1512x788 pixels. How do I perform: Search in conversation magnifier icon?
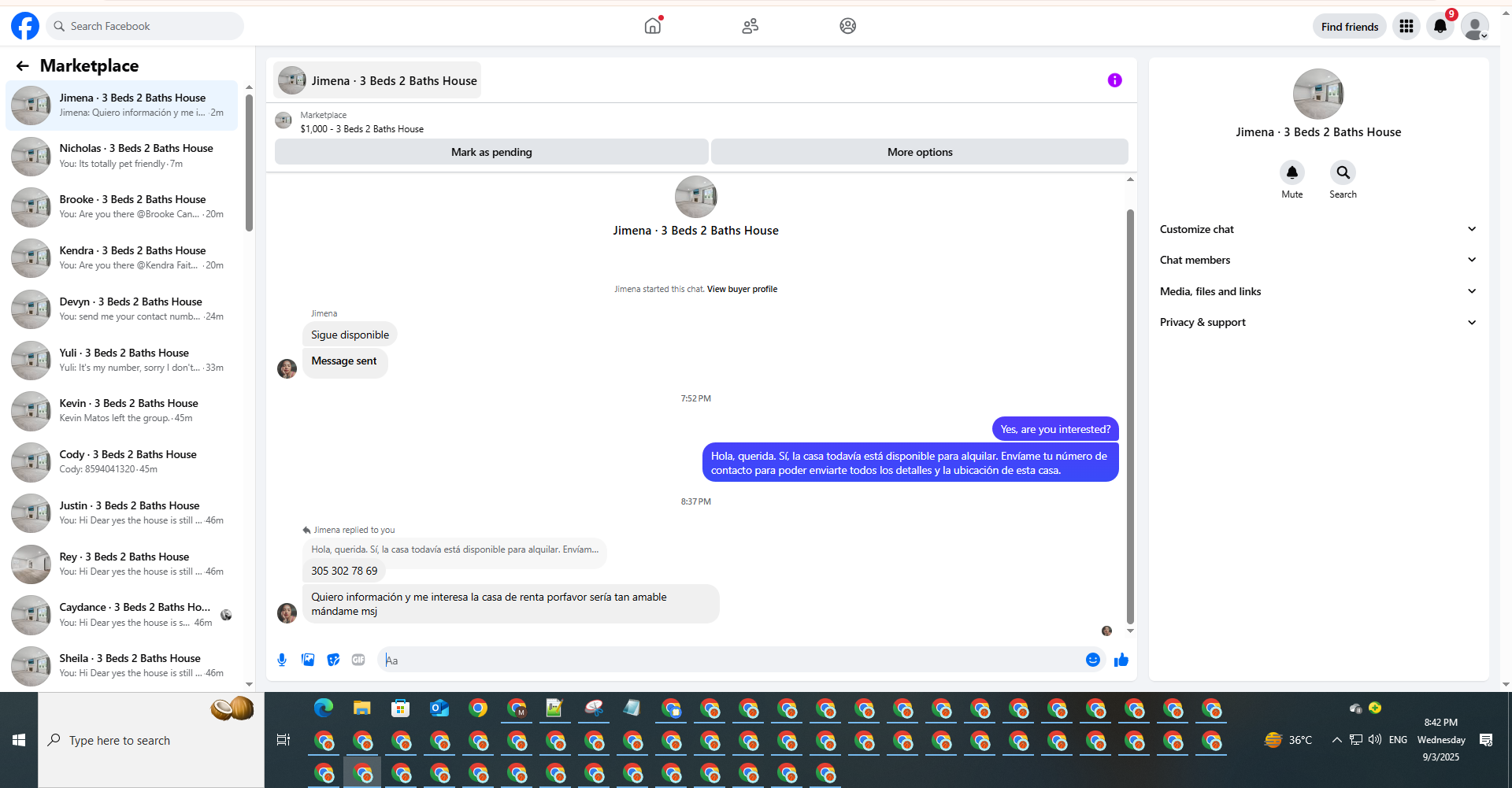(1343, 172)
